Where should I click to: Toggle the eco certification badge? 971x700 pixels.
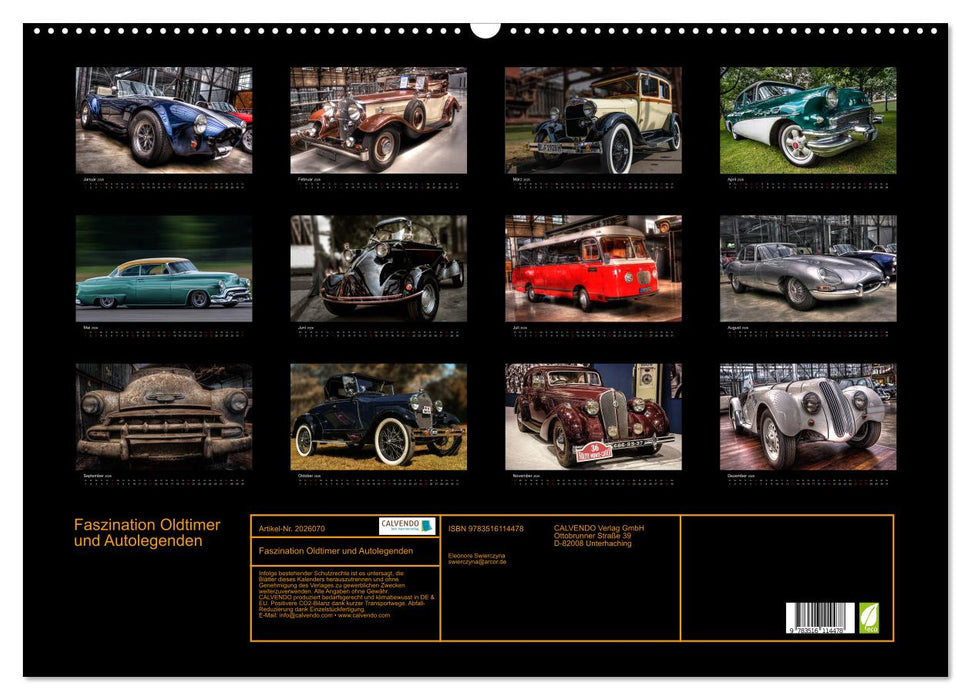pos(871,616)
